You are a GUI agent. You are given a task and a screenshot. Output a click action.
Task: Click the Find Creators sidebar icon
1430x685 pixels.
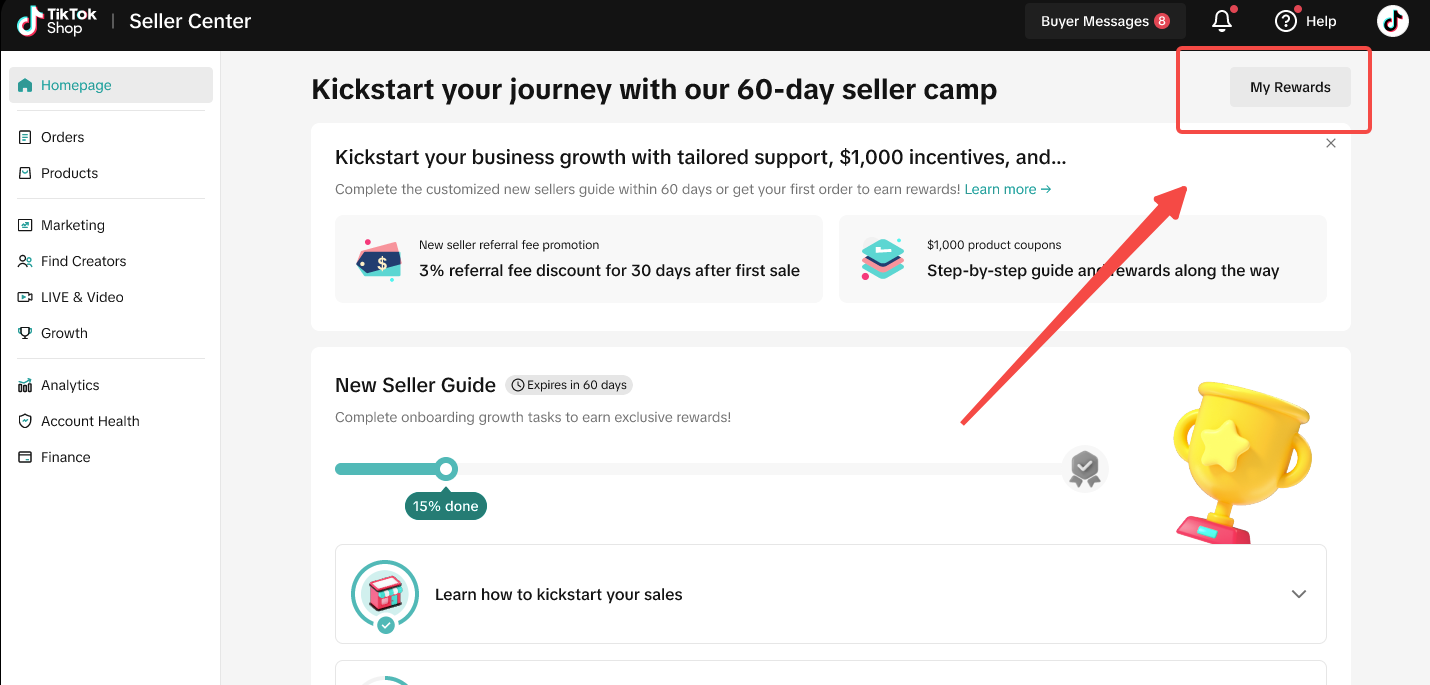[25, 261]
